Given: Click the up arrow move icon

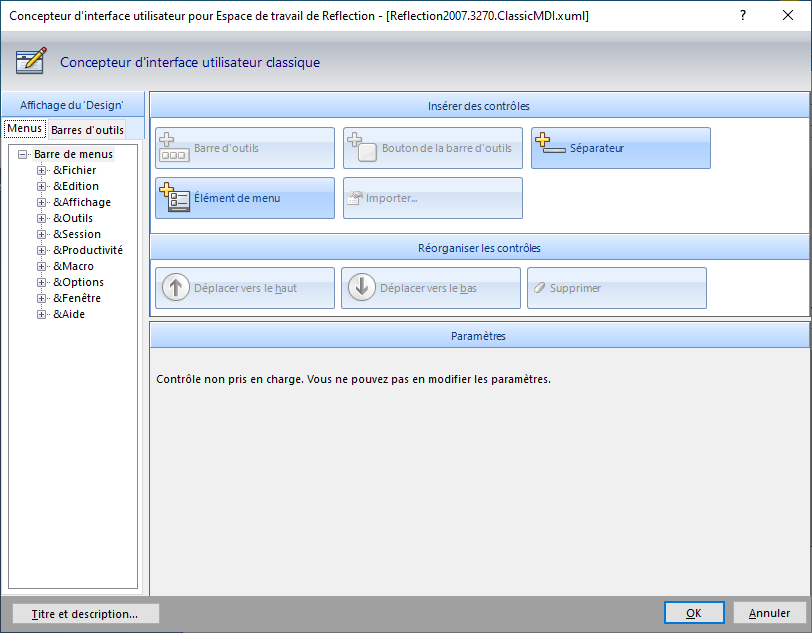Looking at the screenshot, I should click(x=176, y=287).
